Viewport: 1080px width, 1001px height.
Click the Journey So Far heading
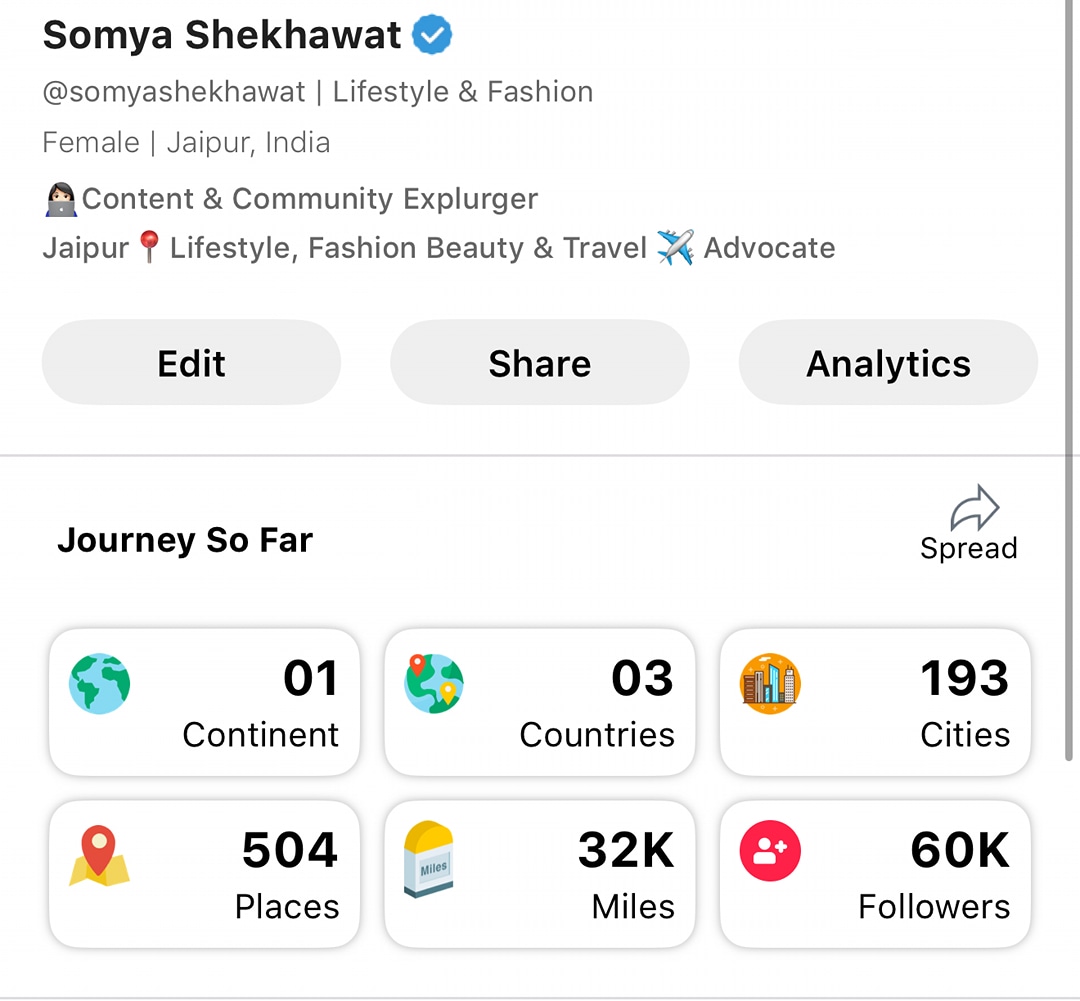(185, 540)
